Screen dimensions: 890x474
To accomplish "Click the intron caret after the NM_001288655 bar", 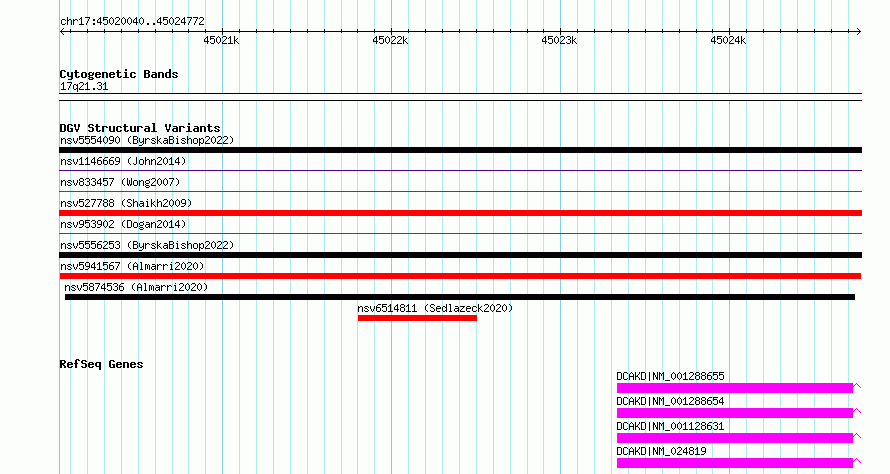I will pos(858,386).
